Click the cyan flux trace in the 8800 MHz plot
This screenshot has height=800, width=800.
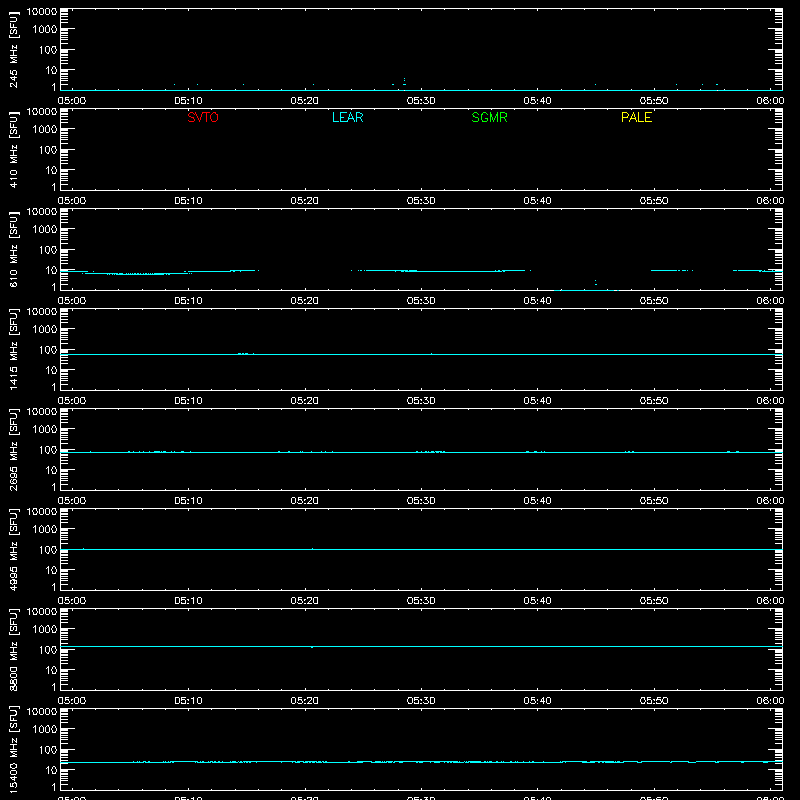(421, 646)
